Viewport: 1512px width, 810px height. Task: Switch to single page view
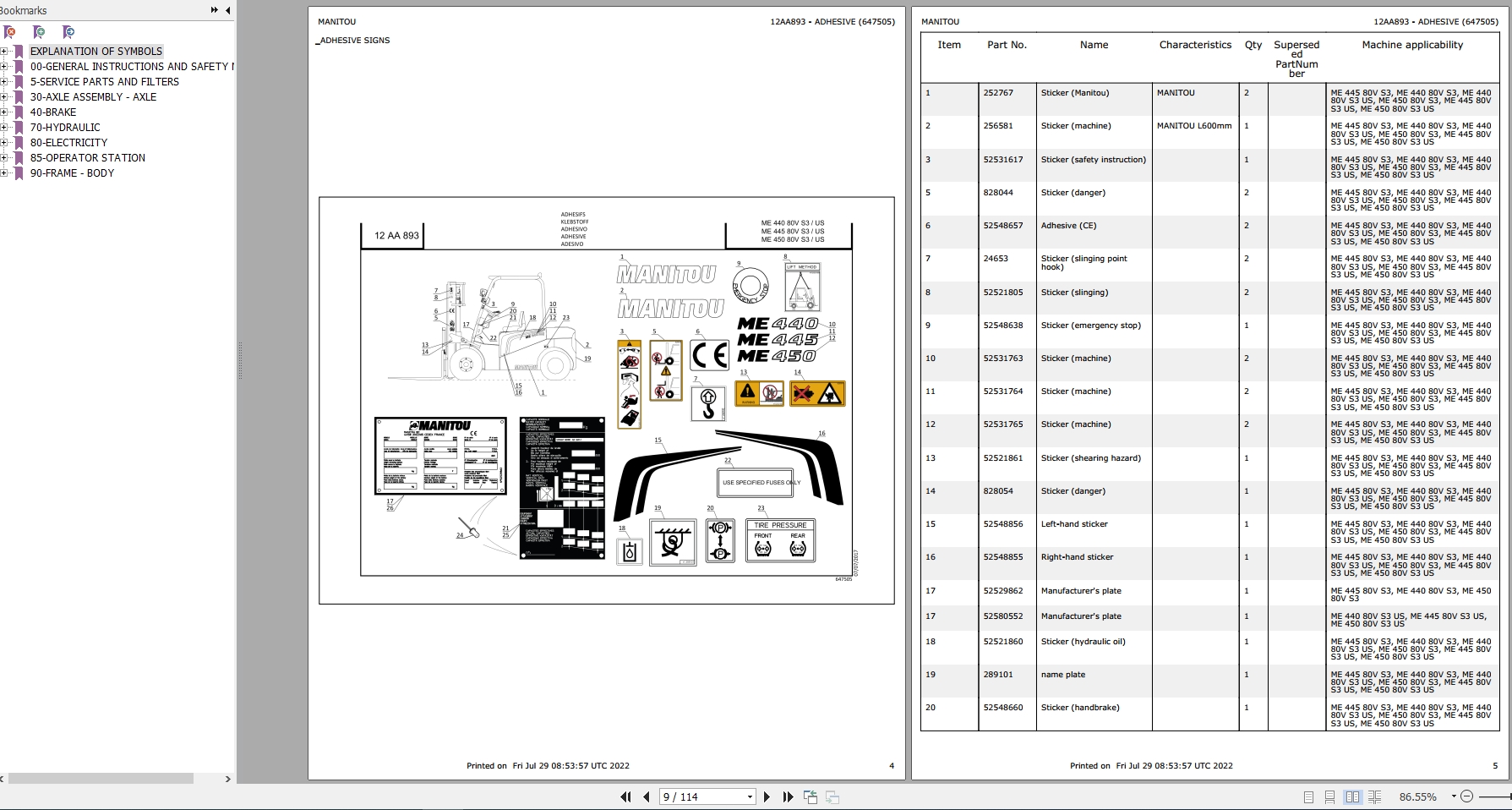[1308, 796]
